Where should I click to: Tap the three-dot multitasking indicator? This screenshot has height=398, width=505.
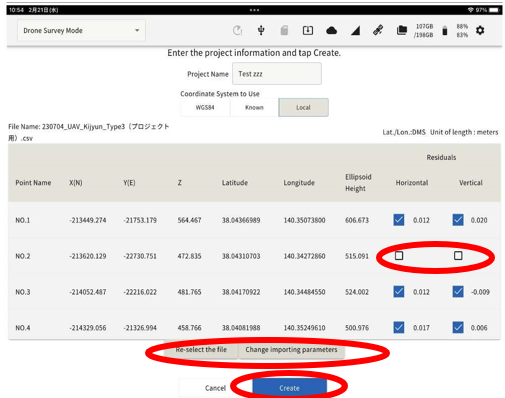point(254,10)
